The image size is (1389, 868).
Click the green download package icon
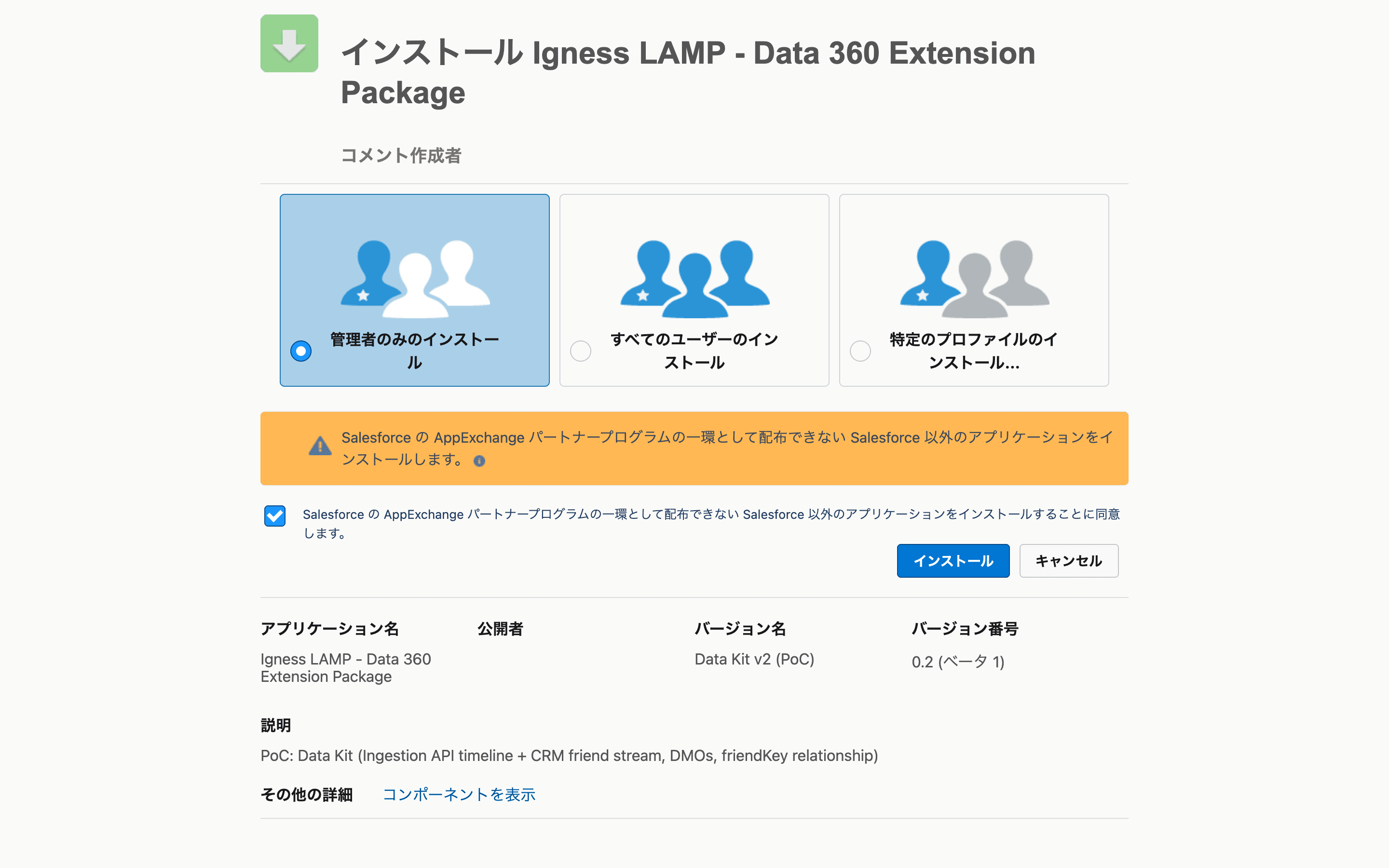click(x=289, y=43)
